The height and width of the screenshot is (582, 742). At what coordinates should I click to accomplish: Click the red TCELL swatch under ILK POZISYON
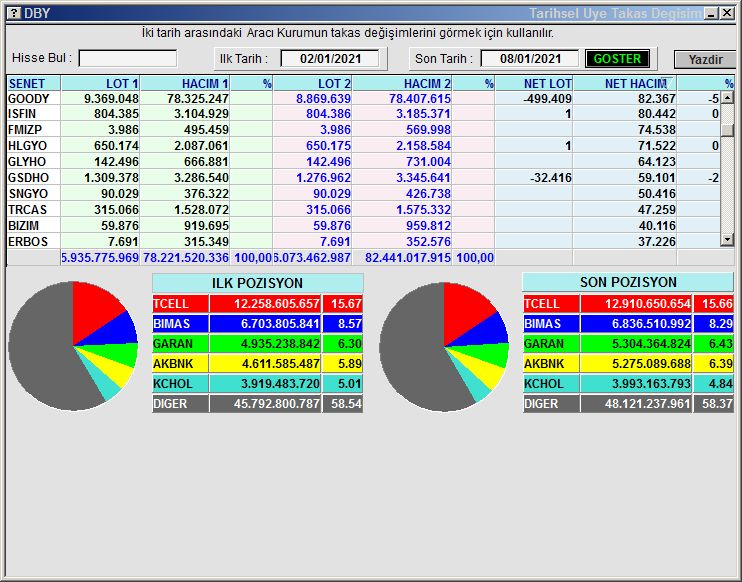pyautogui.click(x=180, y=304)
